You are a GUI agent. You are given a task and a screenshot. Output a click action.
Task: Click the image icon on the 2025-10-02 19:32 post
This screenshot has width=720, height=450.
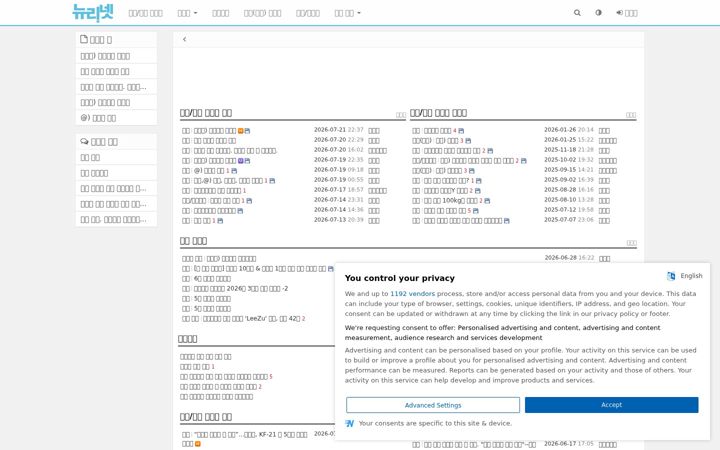click(523, 161)
